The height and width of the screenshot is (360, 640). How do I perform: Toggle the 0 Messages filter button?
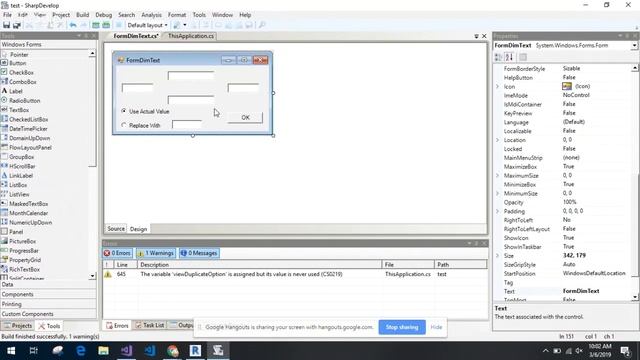tap(199, 253)
